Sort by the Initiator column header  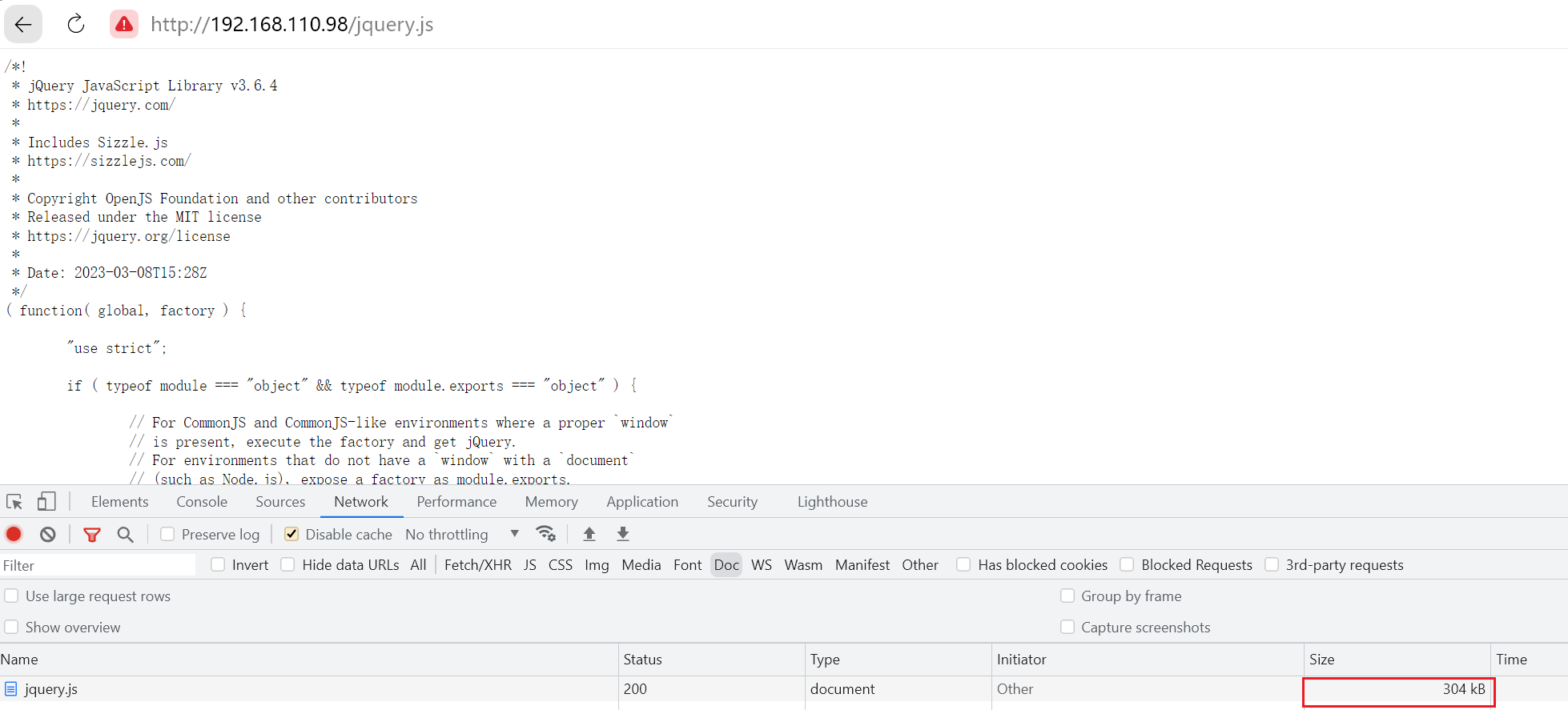1148,660
